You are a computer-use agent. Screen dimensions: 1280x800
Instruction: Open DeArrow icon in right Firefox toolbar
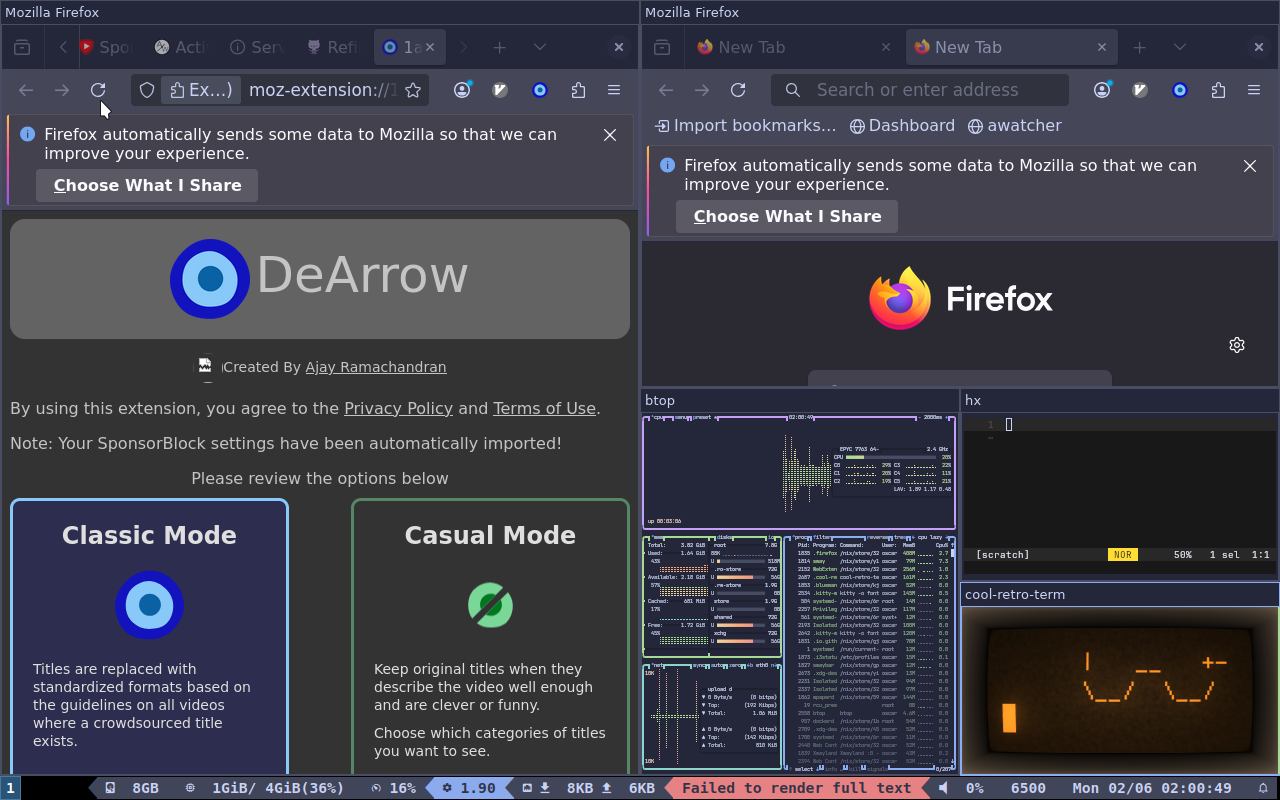click(x=1180, y=90)
